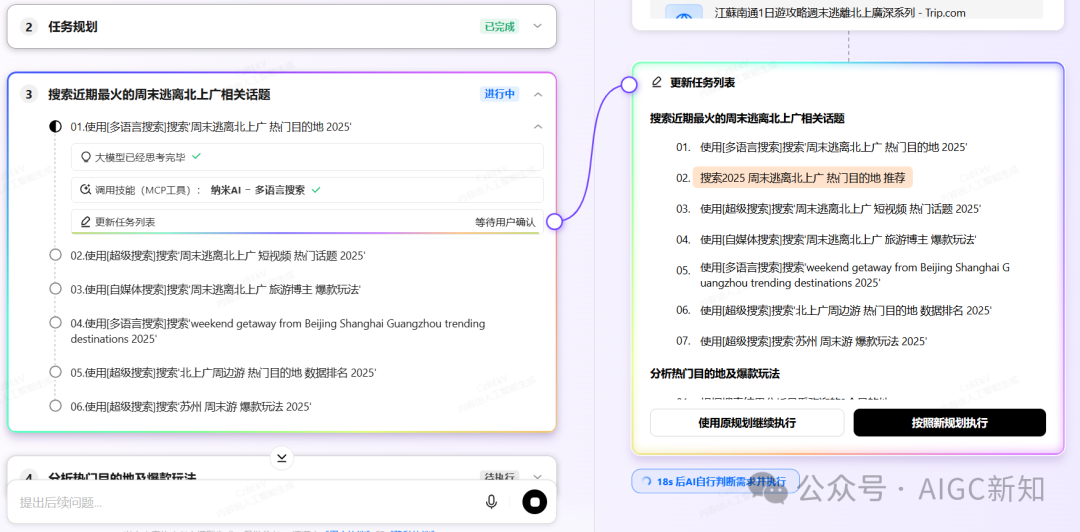
Task: Focus the 提出后续问题 input field
Action: 248,502
